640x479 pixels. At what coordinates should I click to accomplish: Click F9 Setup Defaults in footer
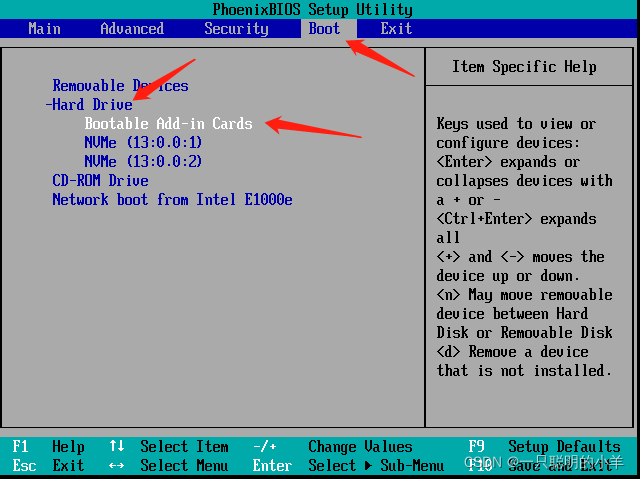coord(544,446)
